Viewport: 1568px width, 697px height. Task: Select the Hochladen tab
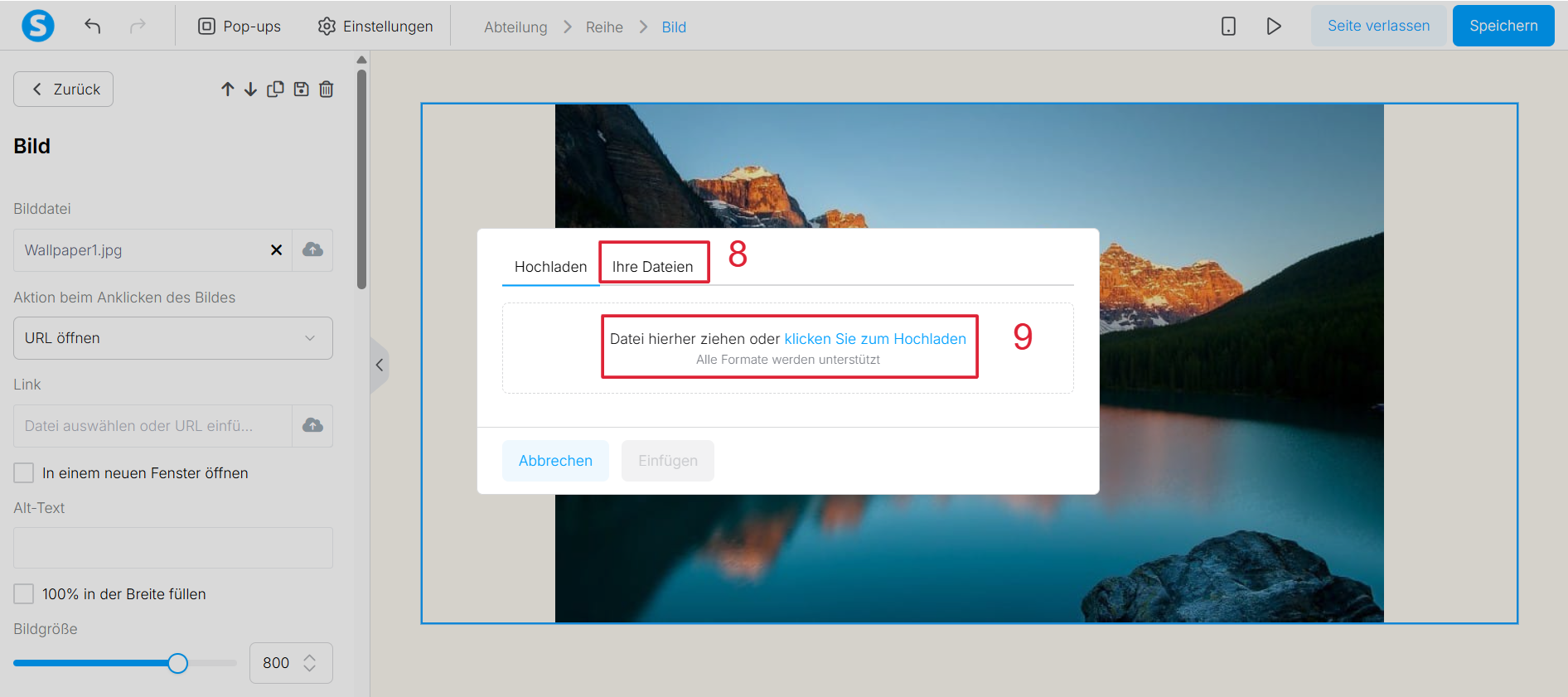click(x=550, y=267)
